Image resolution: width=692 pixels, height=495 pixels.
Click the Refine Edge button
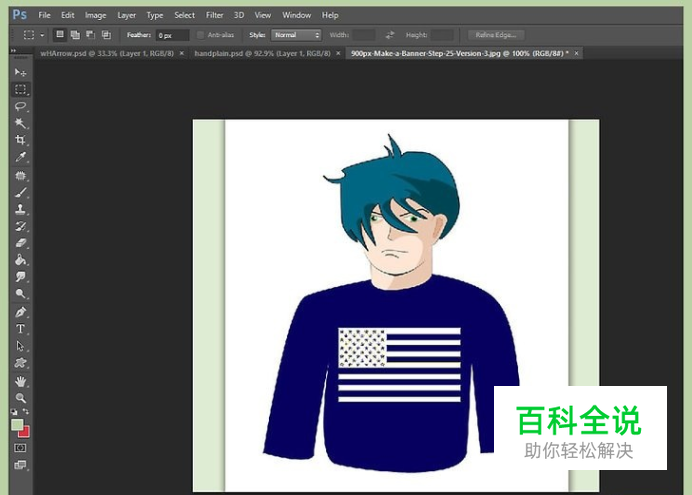[x=496, y=35]
